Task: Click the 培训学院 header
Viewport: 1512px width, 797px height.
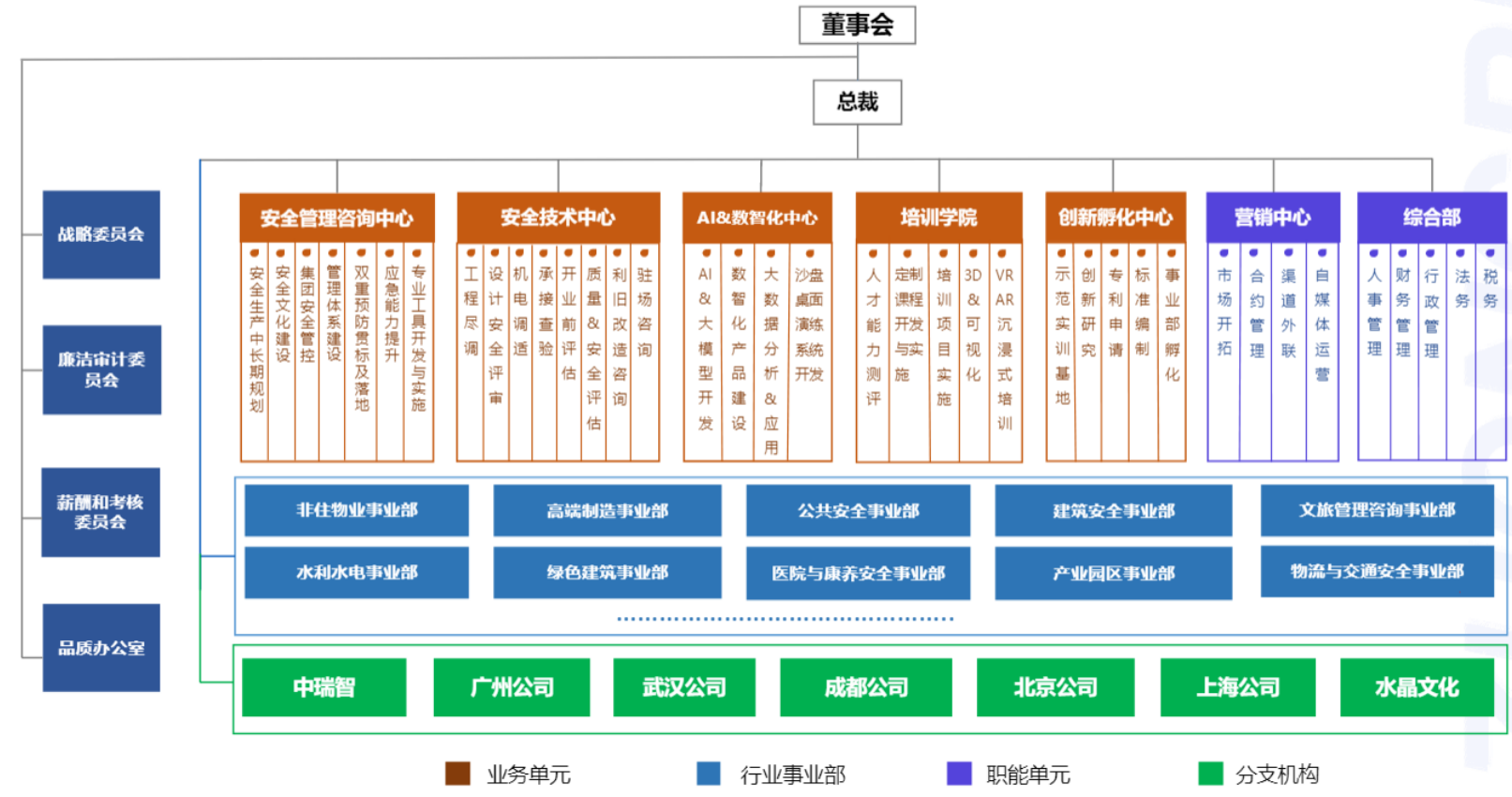Action: click(938, 218)
